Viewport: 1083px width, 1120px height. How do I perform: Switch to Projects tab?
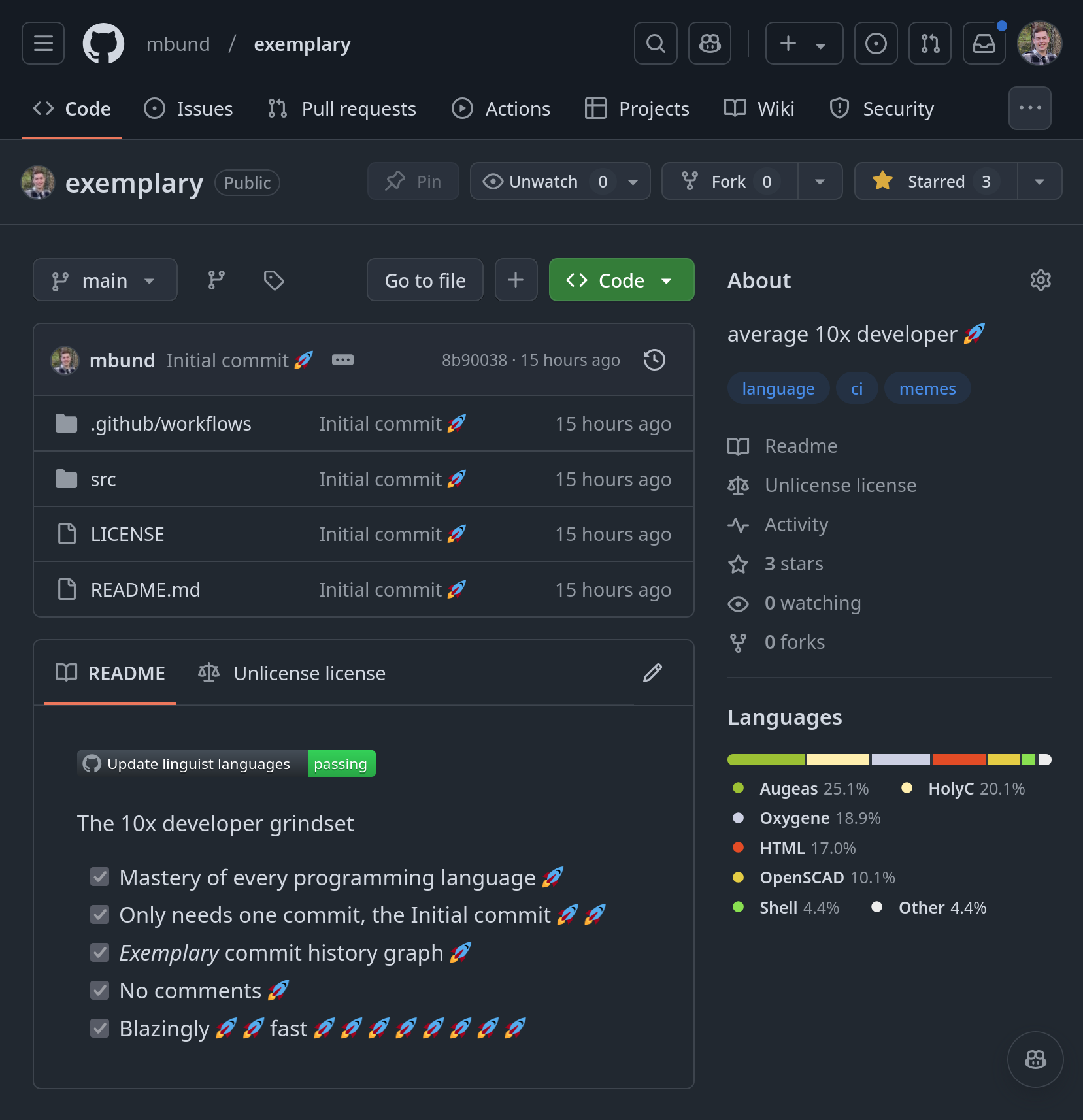(637, 108)
